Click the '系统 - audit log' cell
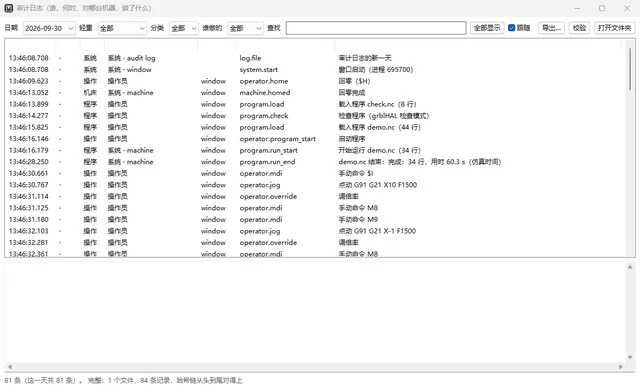The height and width of the screenshot is (391, 640). point(131,58)
